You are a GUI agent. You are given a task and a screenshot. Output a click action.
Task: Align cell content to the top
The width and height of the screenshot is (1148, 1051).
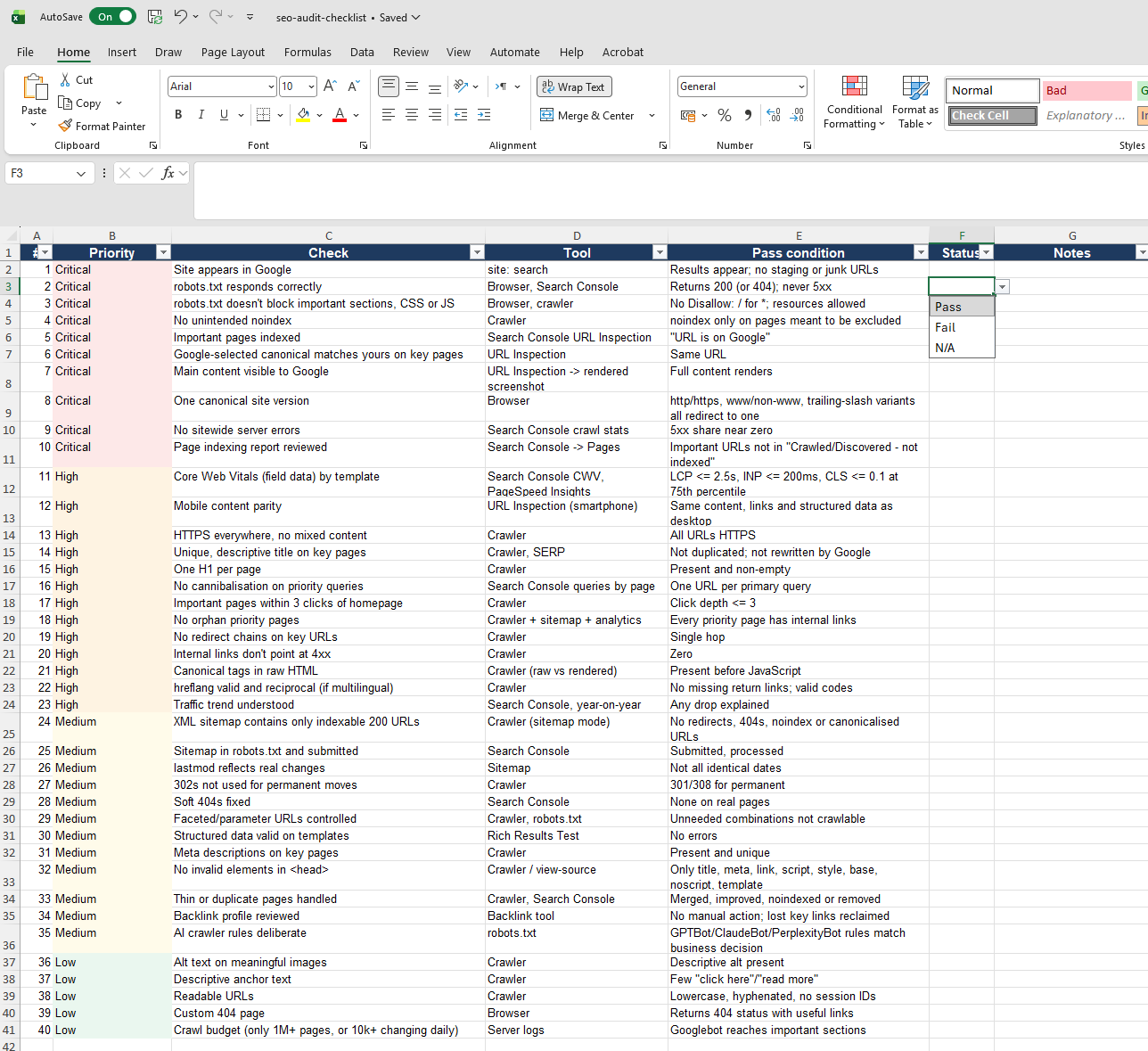coord(389,86)
